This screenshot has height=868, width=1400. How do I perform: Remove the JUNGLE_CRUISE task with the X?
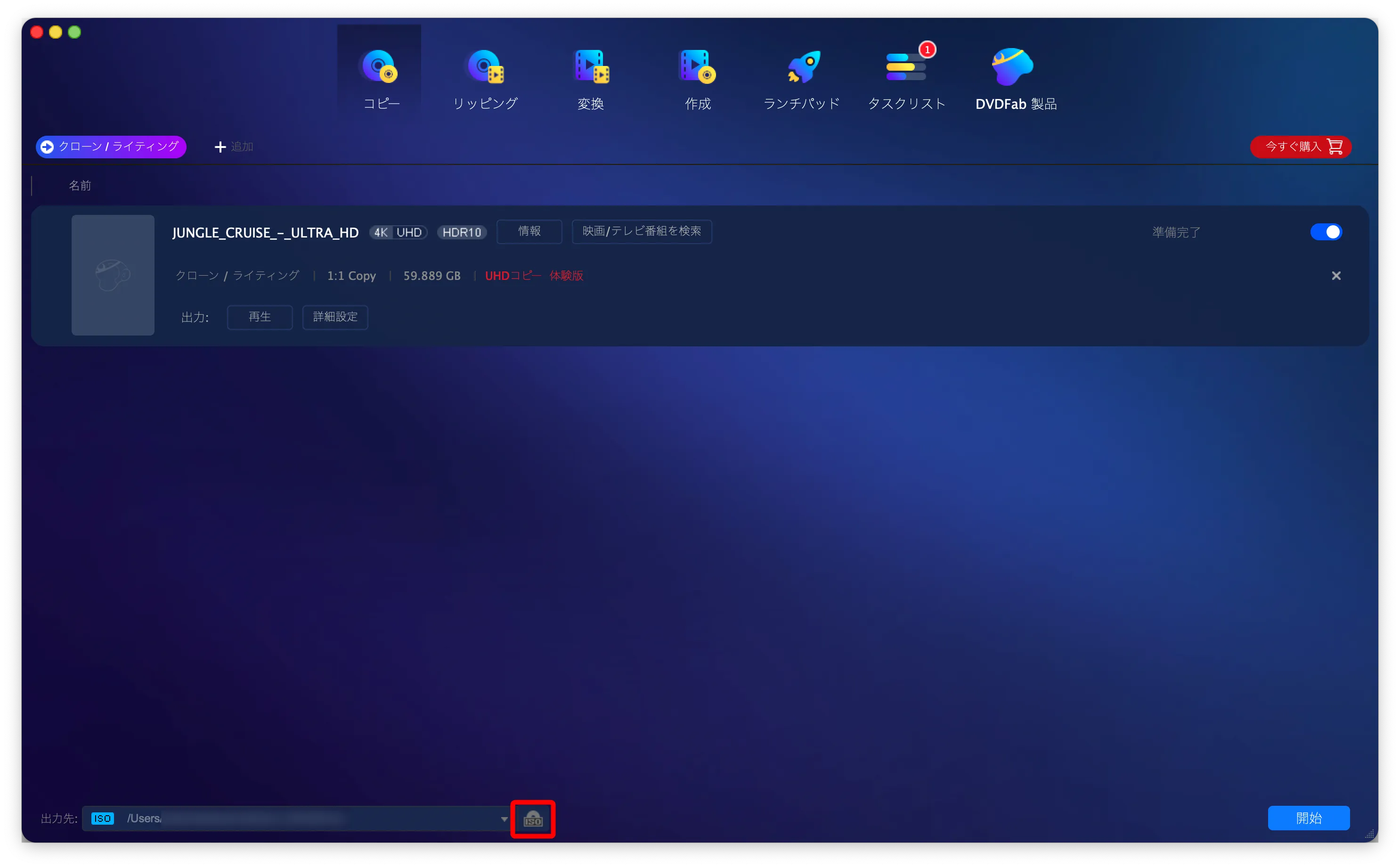click(x=1336, y=276)
